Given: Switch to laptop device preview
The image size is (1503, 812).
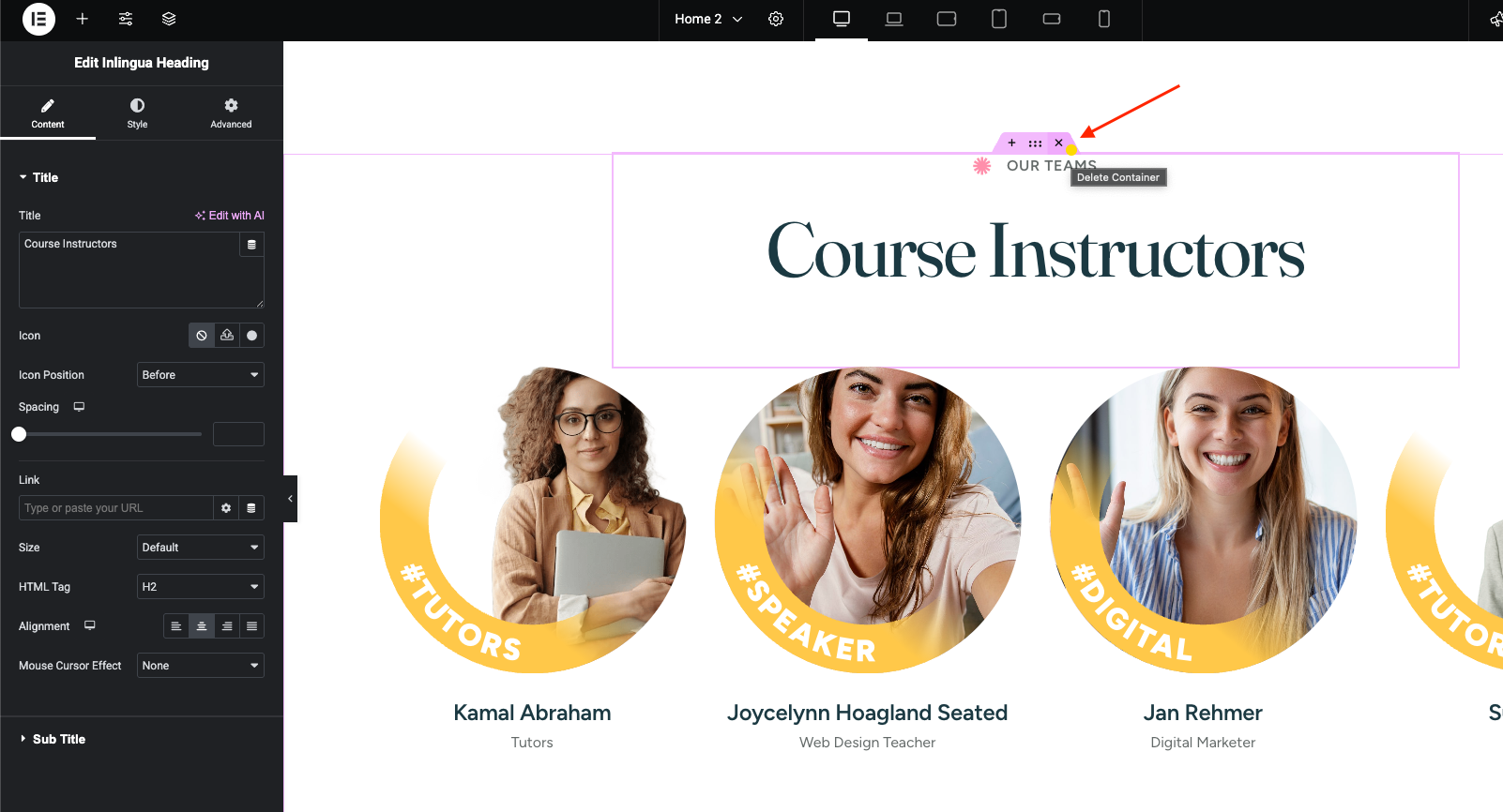Looking at the screenshot, I should (894, 19).
